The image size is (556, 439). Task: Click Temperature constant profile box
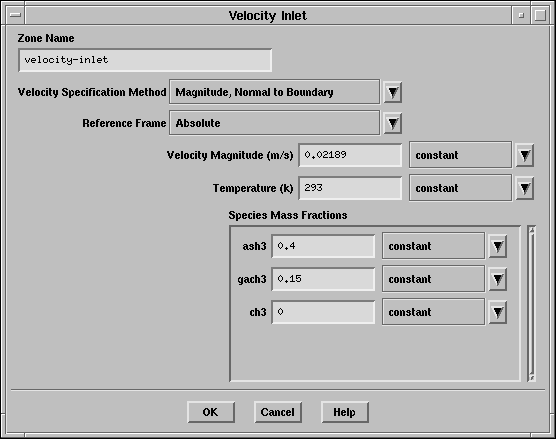[461, 188]
